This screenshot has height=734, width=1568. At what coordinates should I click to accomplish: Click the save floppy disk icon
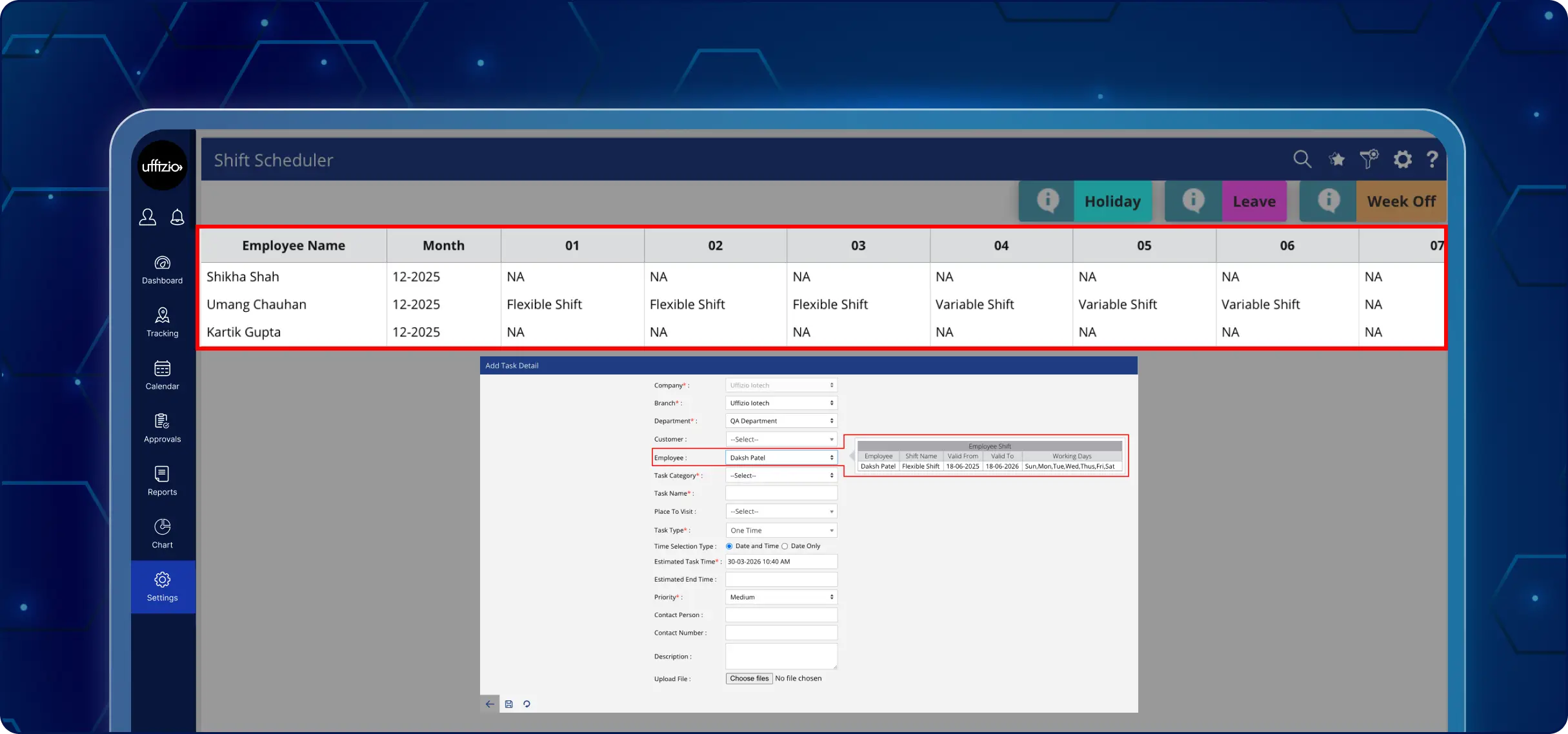point(508,704)
